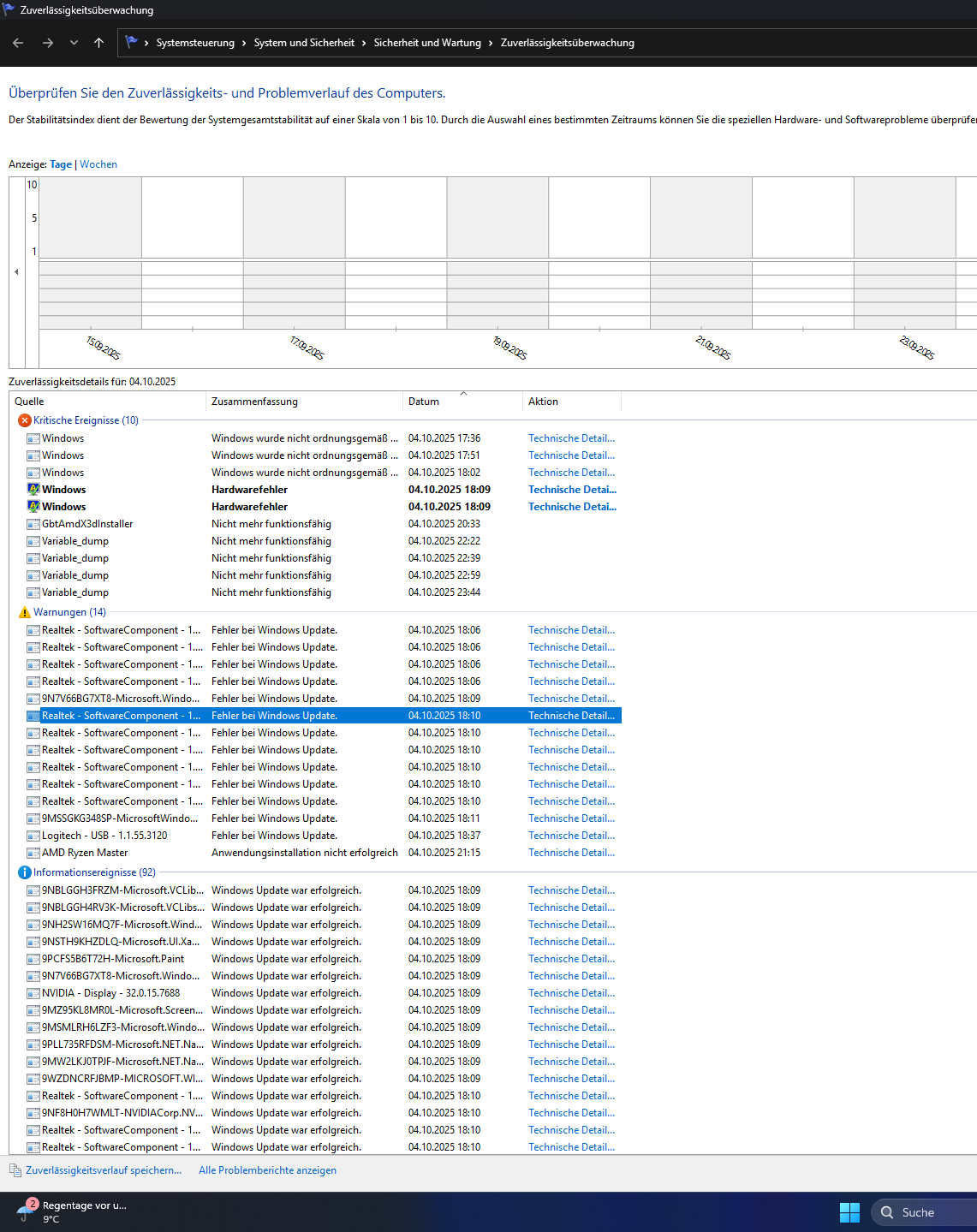Image resolution: width=977 pixels, height=1232 pixels.
Task: Switch the chart view to Wochen
Action: point(98,164)
